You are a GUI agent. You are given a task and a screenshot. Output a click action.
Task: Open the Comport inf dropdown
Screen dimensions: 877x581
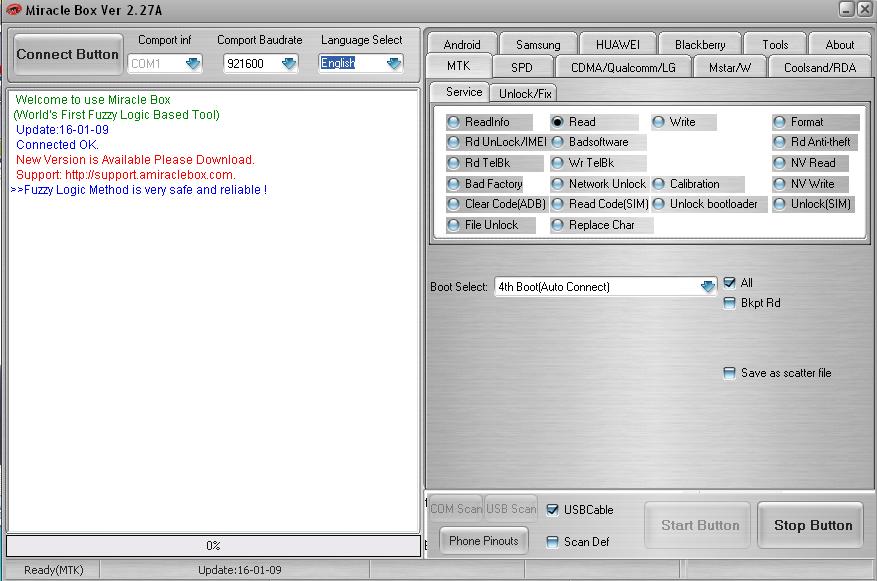(x=195, y=62)
